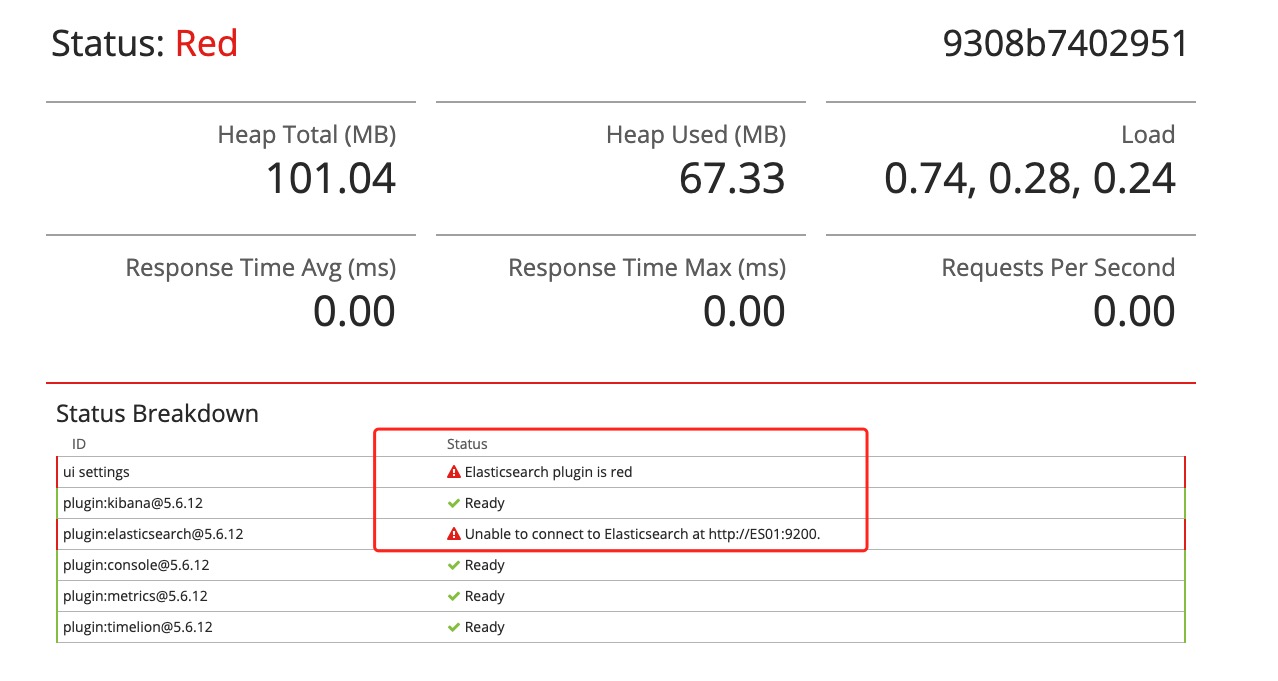This screenshot has height=681, width=1278.
Task: Click the plugin:console@5.6.12 entry
Action: (136, 565)
